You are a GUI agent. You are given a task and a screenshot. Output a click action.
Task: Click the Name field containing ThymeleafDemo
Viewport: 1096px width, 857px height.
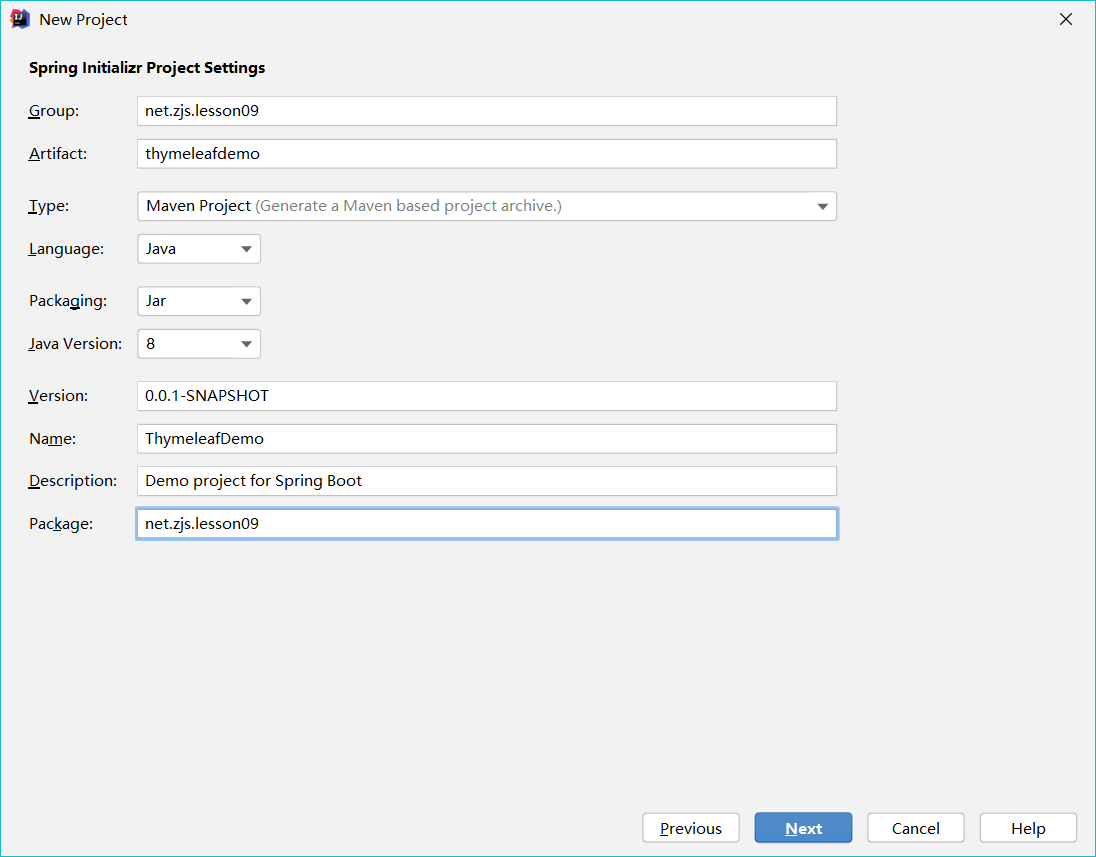(486, 439)
